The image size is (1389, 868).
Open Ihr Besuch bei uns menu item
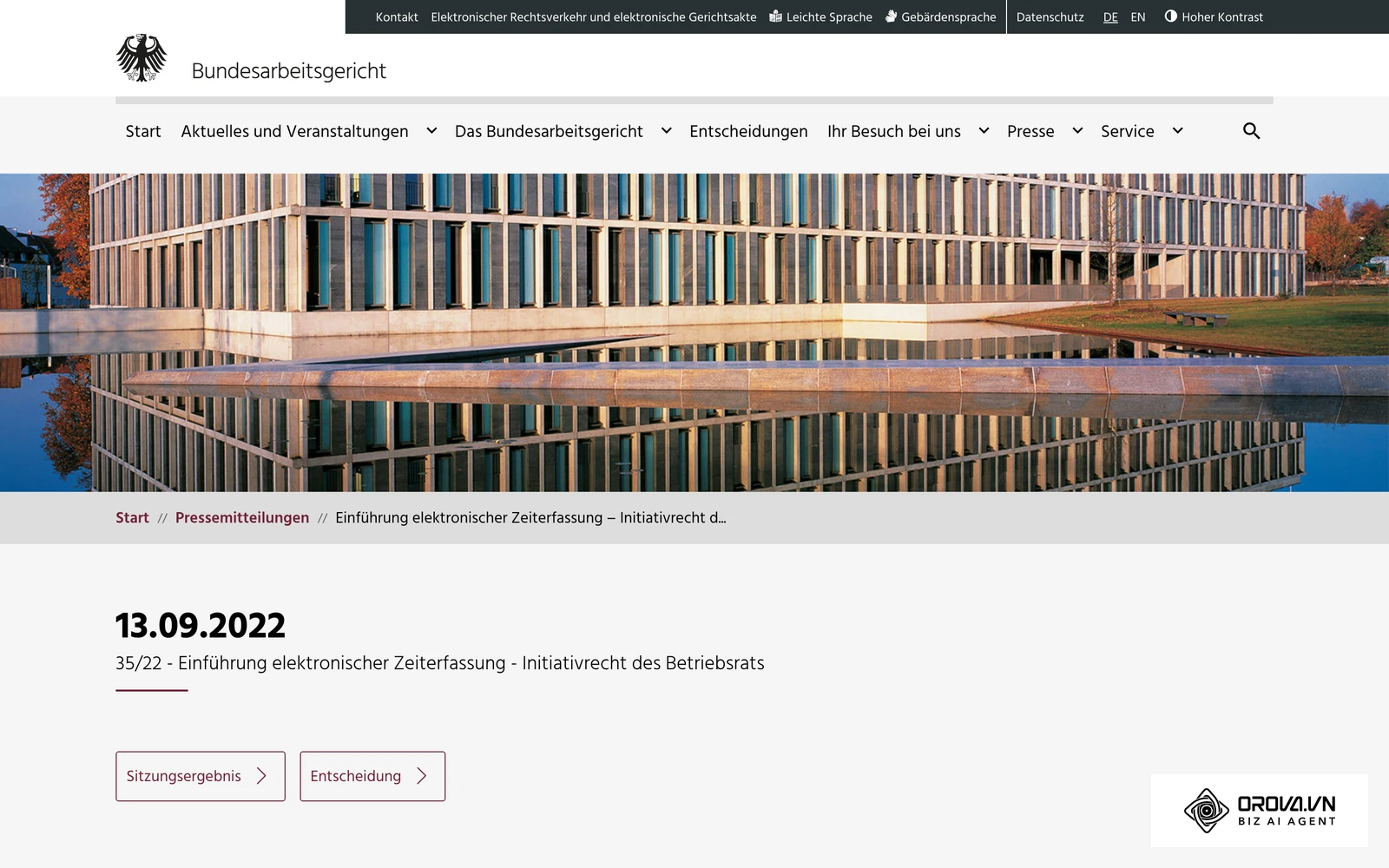point(894,131)
